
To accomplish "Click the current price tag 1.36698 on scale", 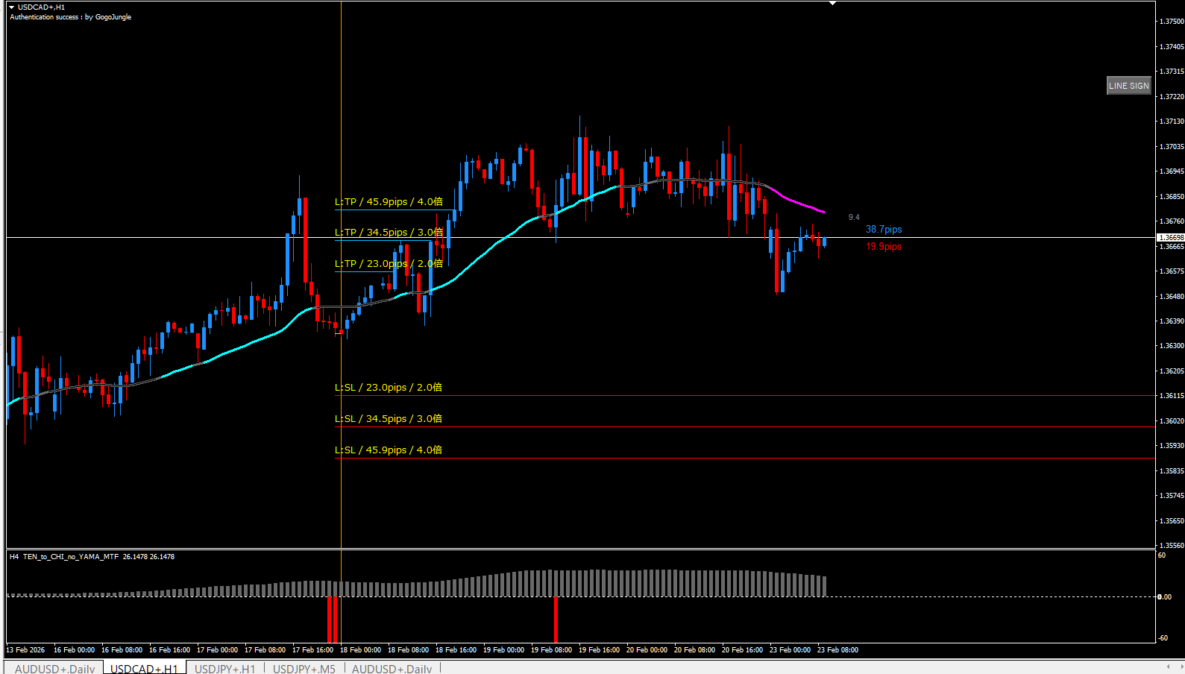I will point(1169,237).
